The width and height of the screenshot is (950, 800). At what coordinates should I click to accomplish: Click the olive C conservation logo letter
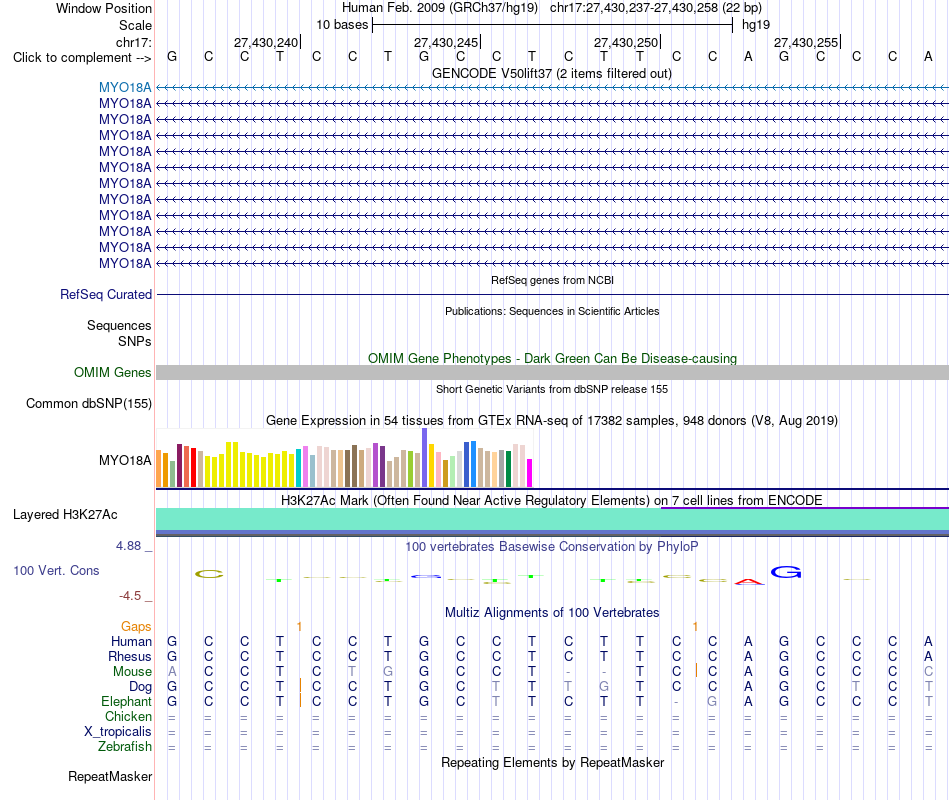click(x=209, y=574)
